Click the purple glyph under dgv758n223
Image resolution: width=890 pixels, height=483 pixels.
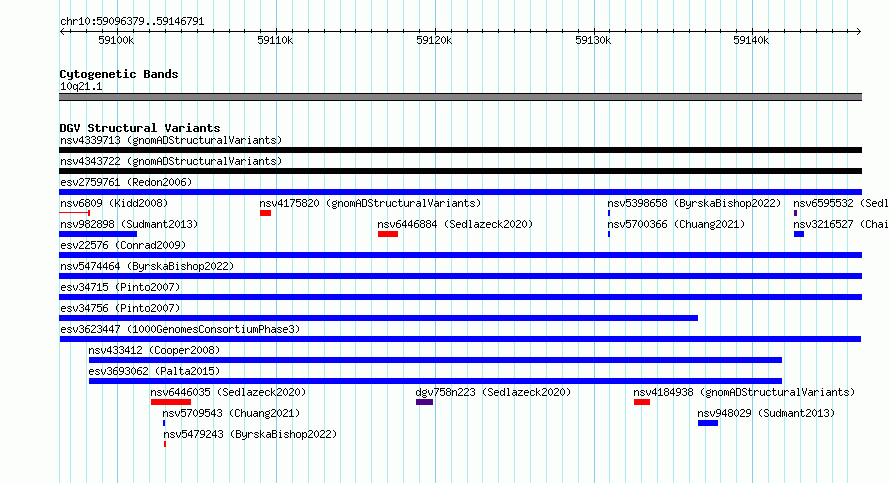[425, 402]
